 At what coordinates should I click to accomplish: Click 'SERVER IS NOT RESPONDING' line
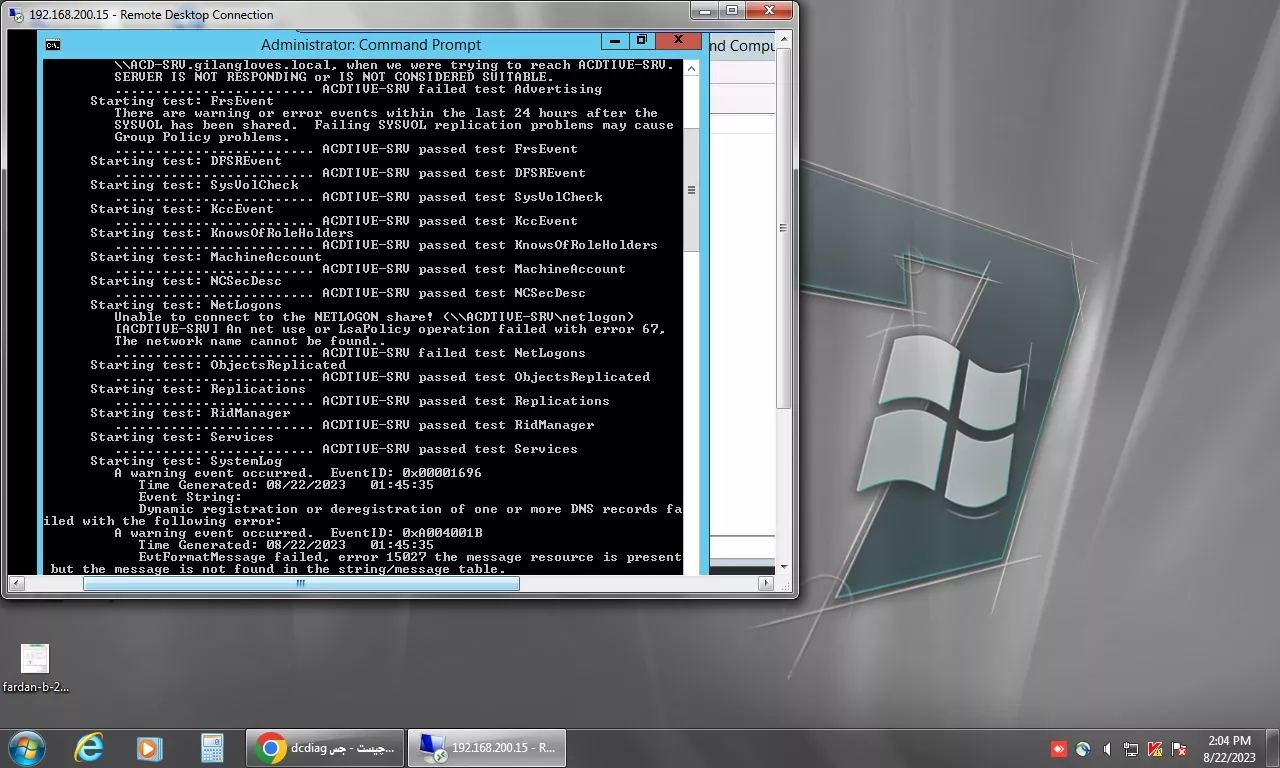(334, 77)
